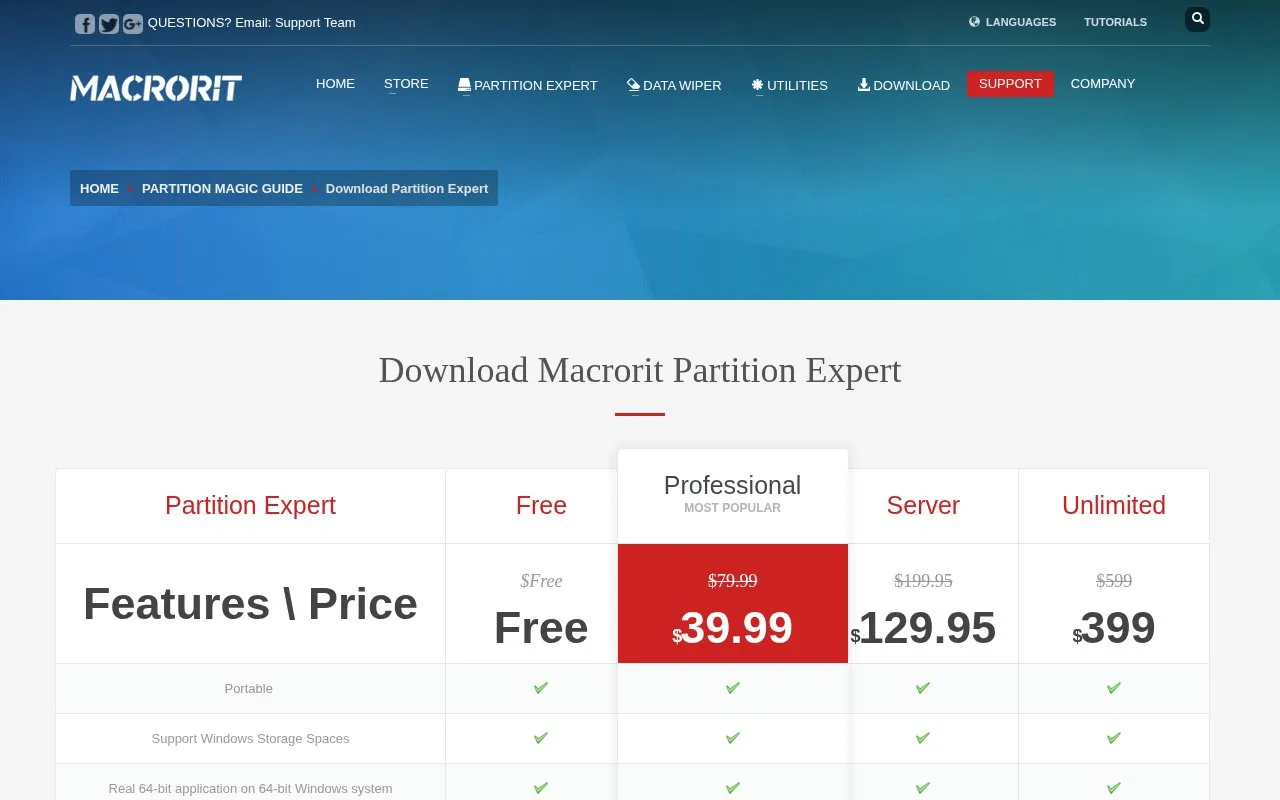This screenshot has width=1280, height=800.
Task: Click the gear icon beside Utilities
Action: point(758,85)
